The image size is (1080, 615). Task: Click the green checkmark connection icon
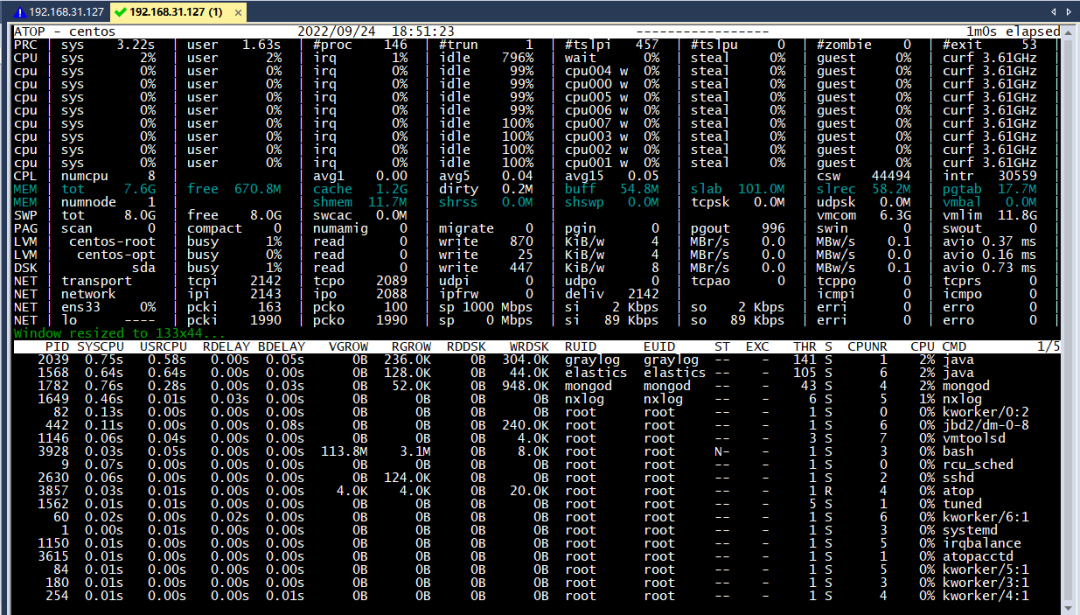coord(121,12)
